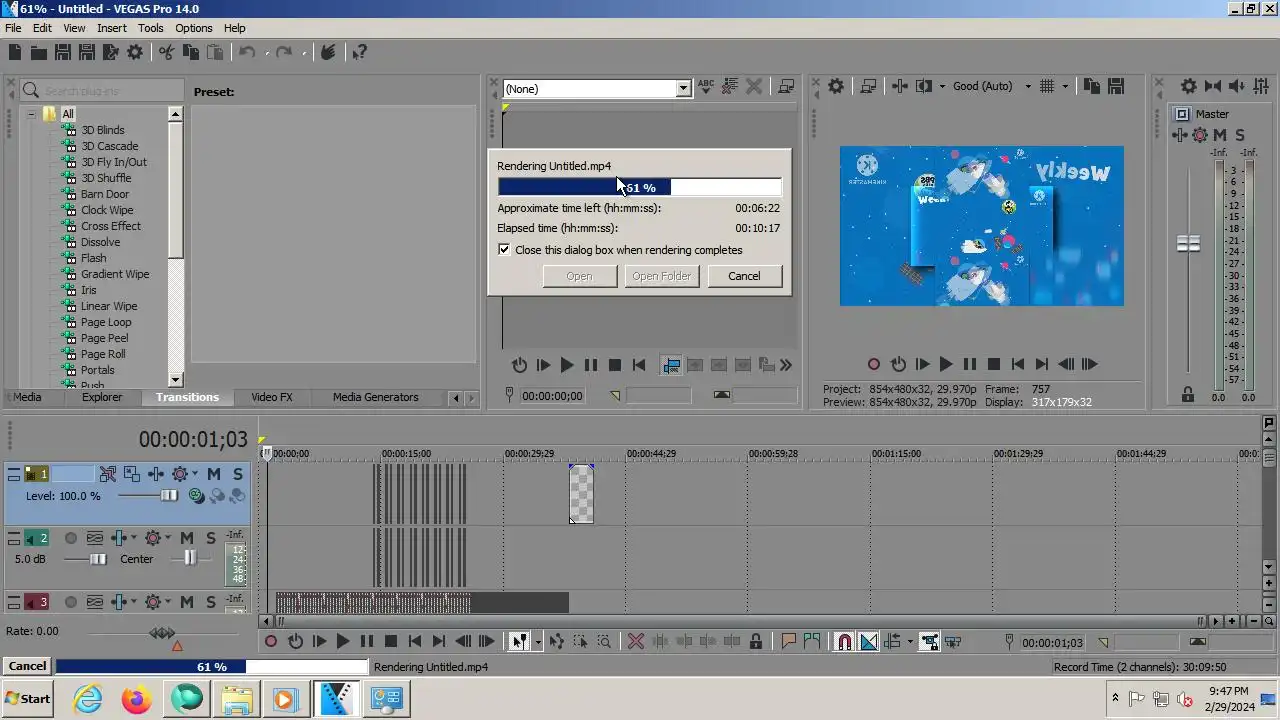
Task: Click the What's This help icon
Action: tap(360, 53)
